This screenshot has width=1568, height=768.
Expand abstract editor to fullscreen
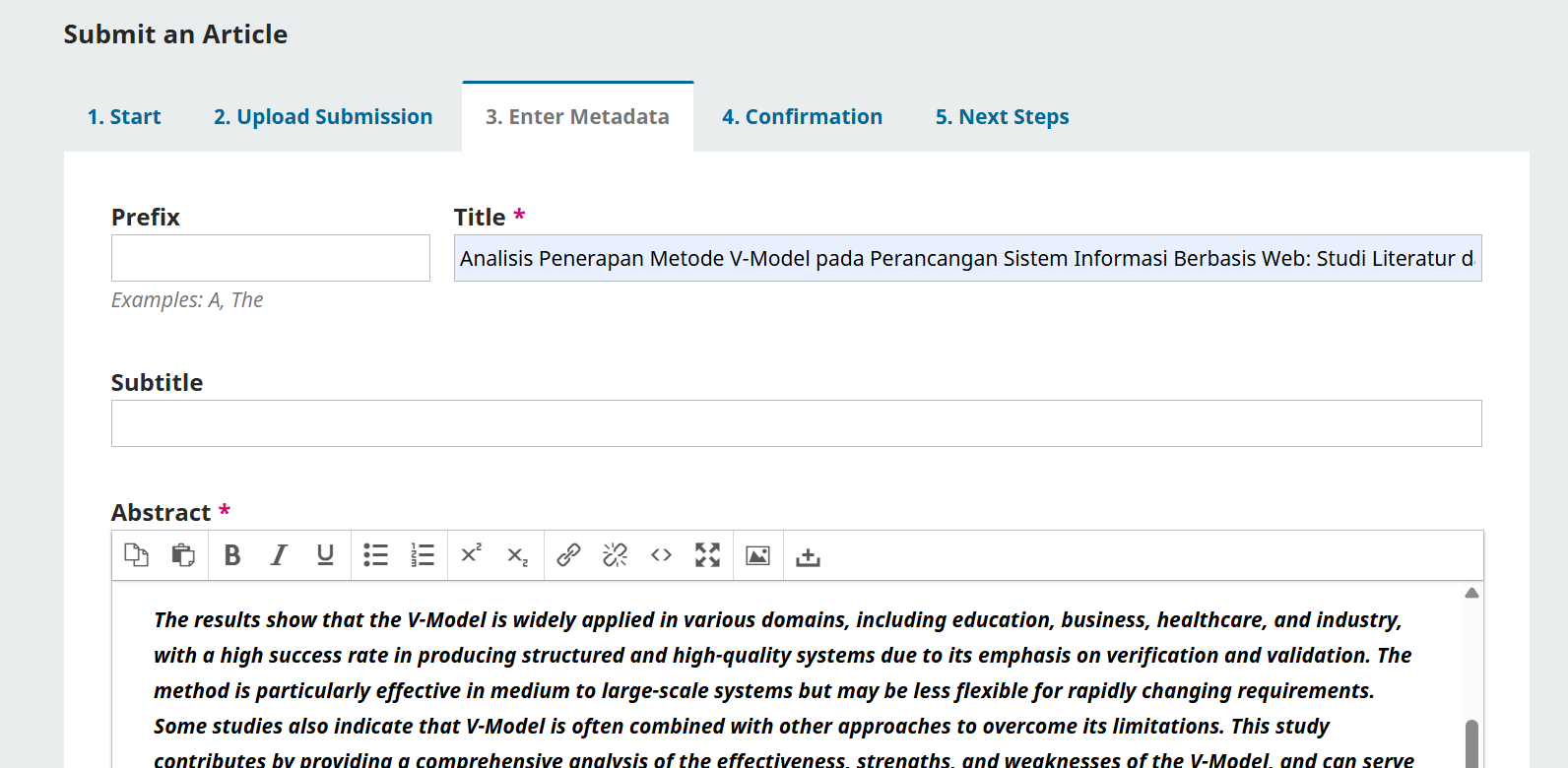pyautogui.click(x=707, y=555)
